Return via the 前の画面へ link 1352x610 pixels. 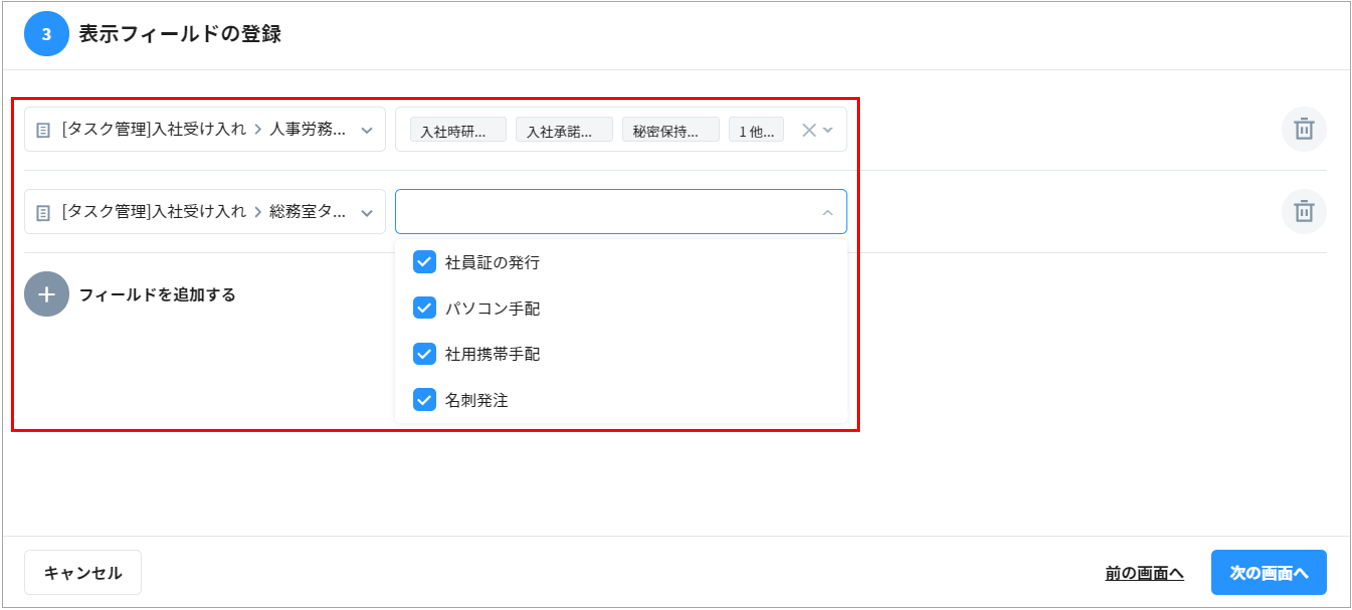[x=1144, y=573]
